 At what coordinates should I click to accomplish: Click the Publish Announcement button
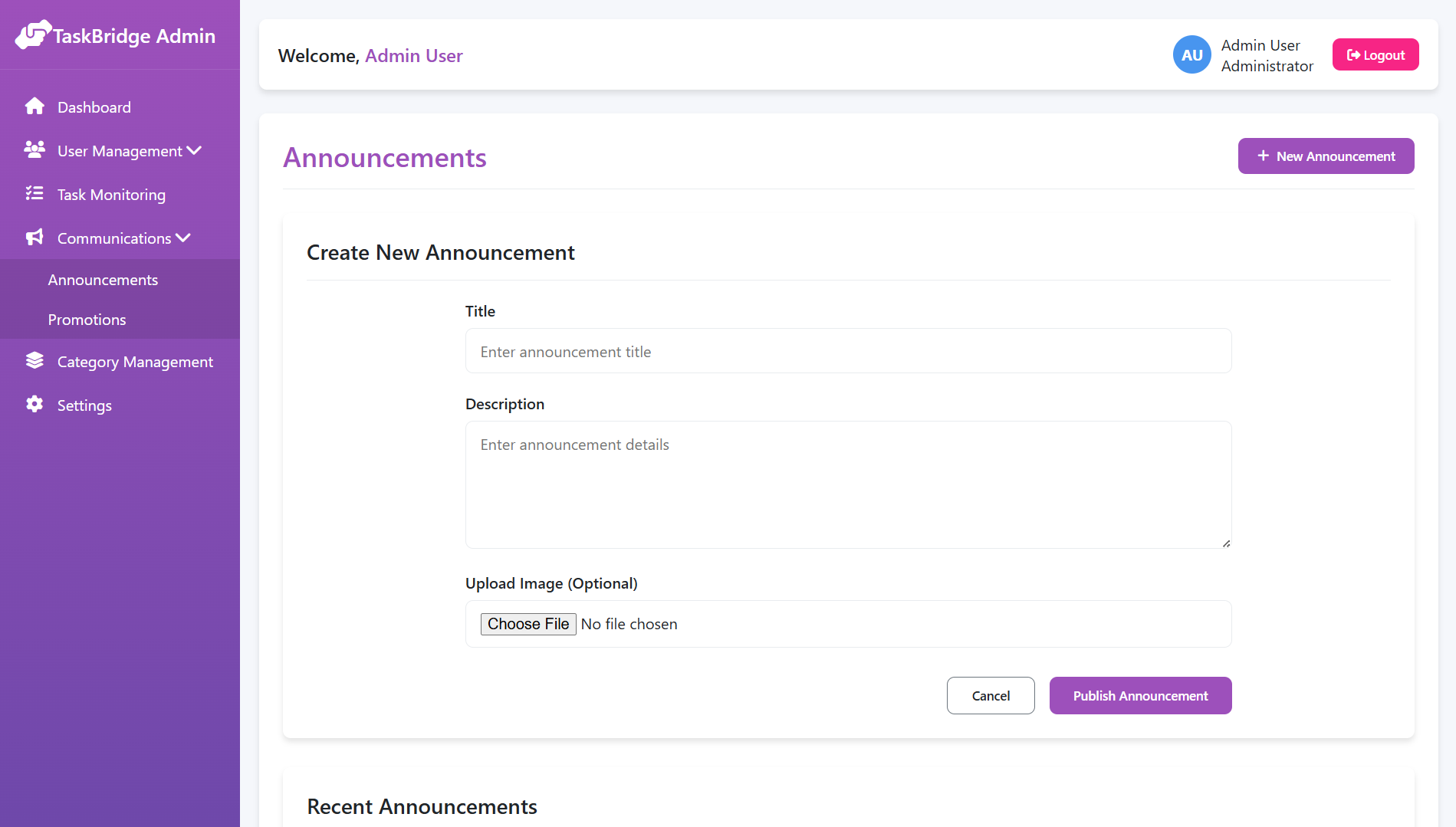pyautogui.click(x=1140, y=695)
